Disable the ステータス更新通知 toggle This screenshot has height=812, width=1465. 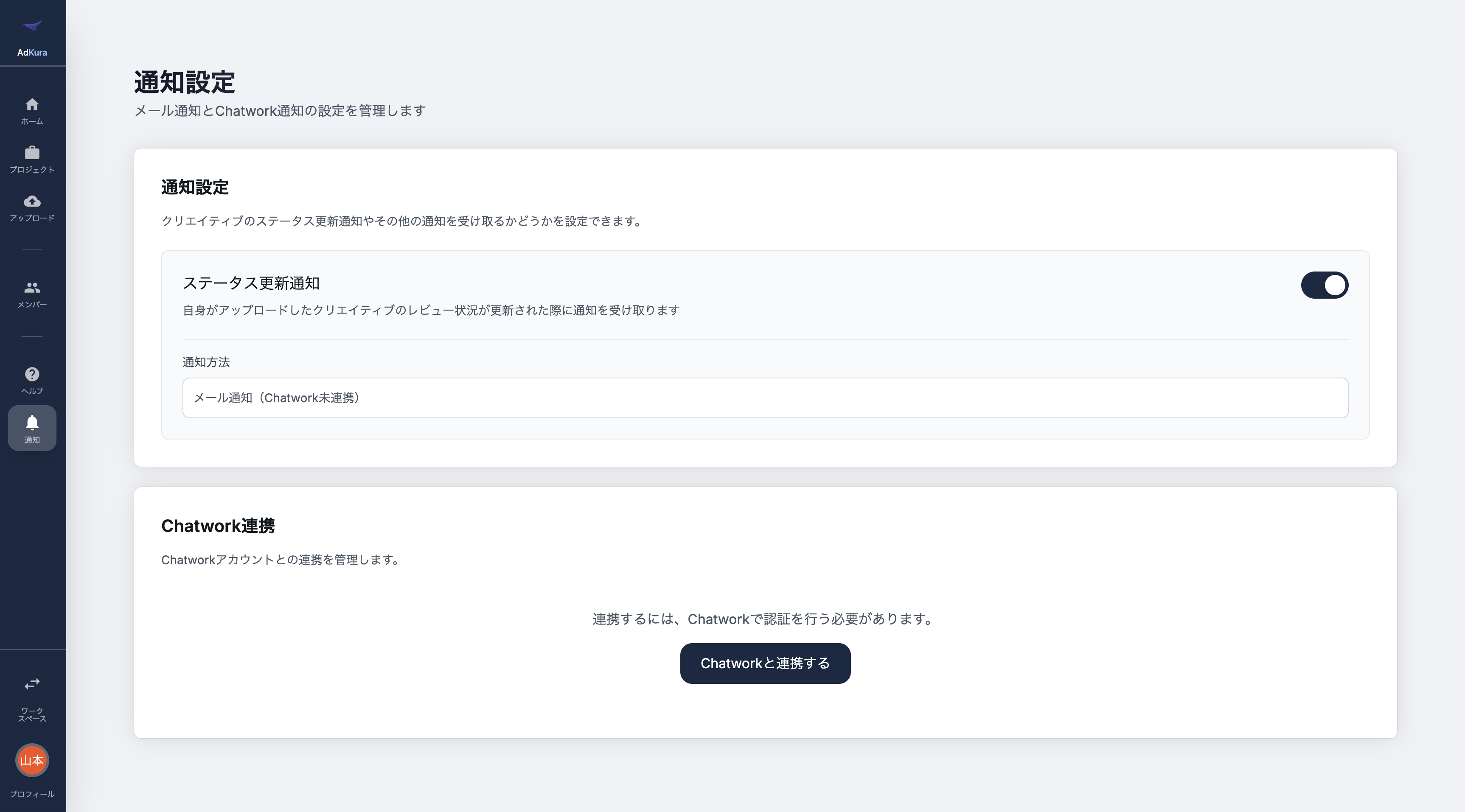tap(1325, 285)
